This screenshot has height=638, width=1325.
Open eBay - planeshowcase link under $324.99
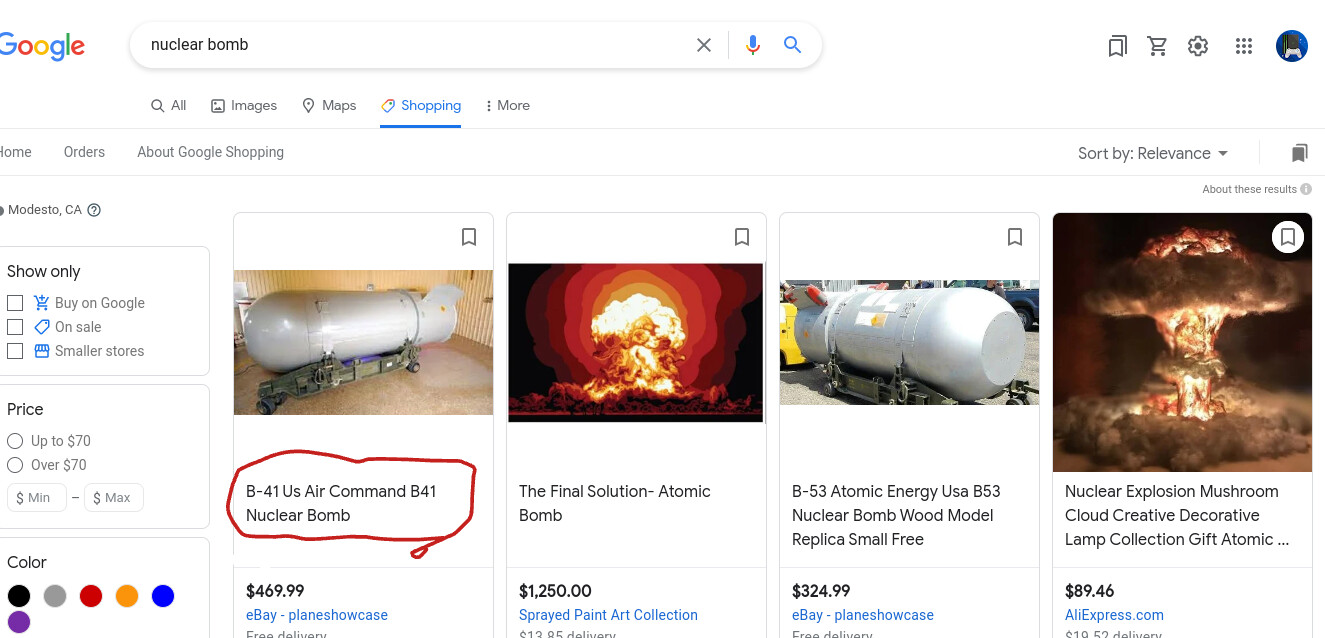point(863,615)
